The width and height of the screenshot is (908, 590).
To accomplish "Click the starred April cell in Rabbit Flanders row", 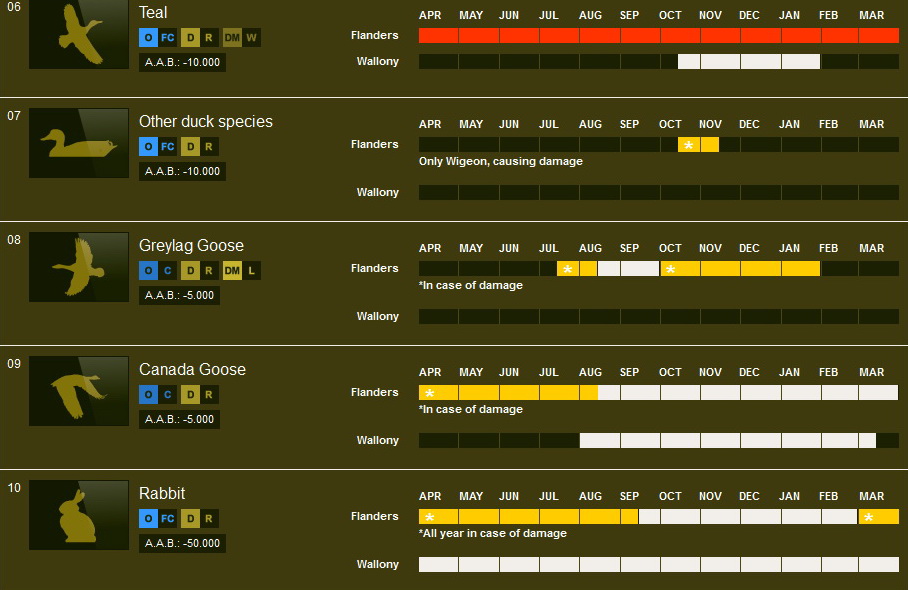I will (430, 517).
